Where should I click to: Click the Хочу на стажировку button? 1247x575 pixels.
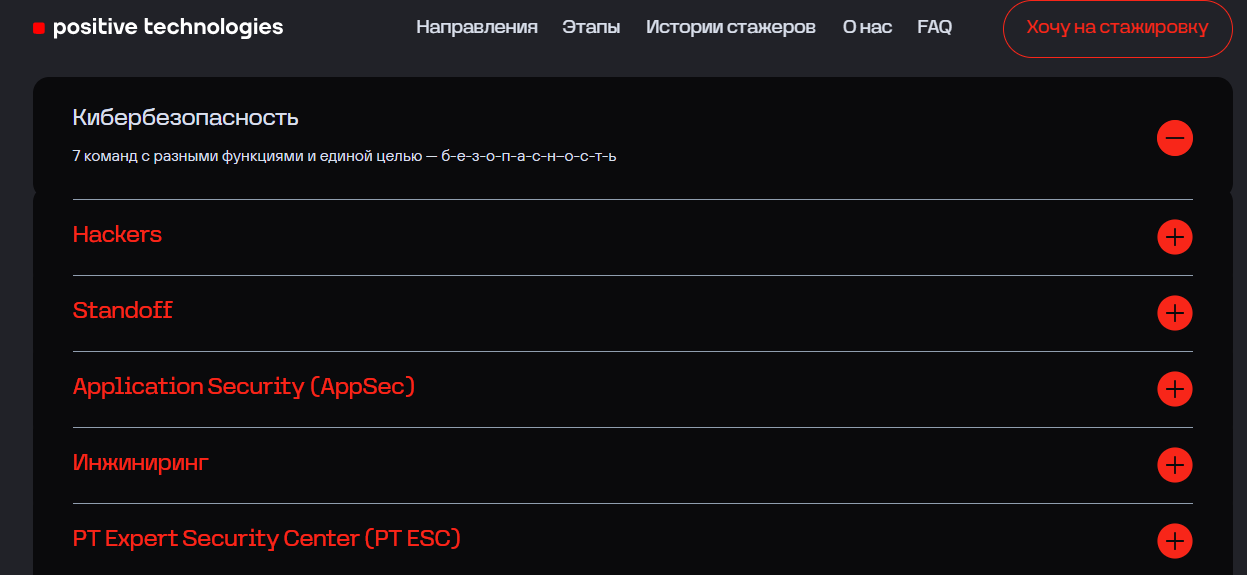[x=1117, y=28]
